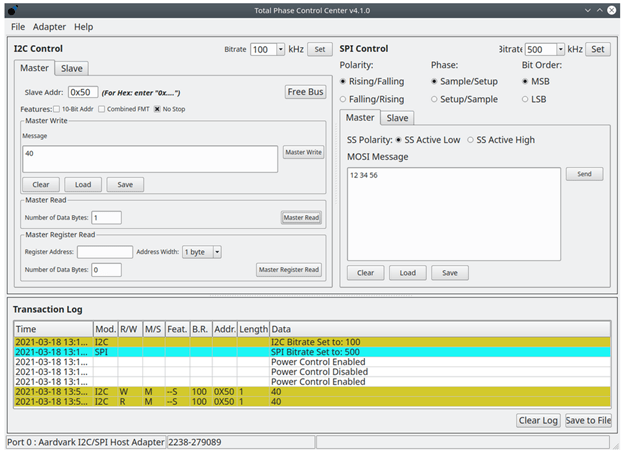Select SS Active Low polarity

click(398, 140)
